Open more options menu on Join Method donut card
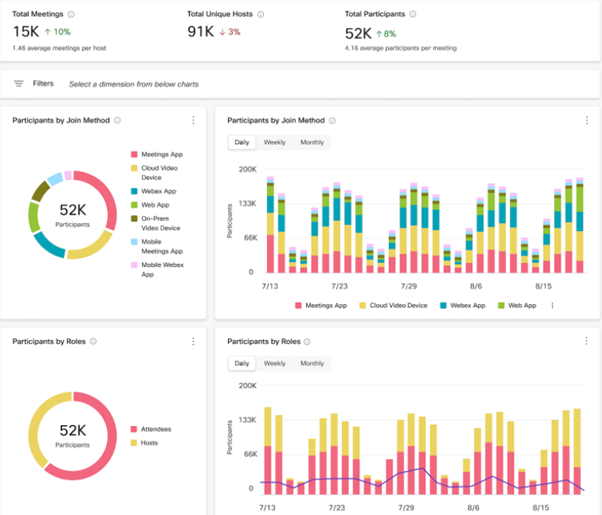Viewport: 602px width, 515px height. click(x=193, y=120)
